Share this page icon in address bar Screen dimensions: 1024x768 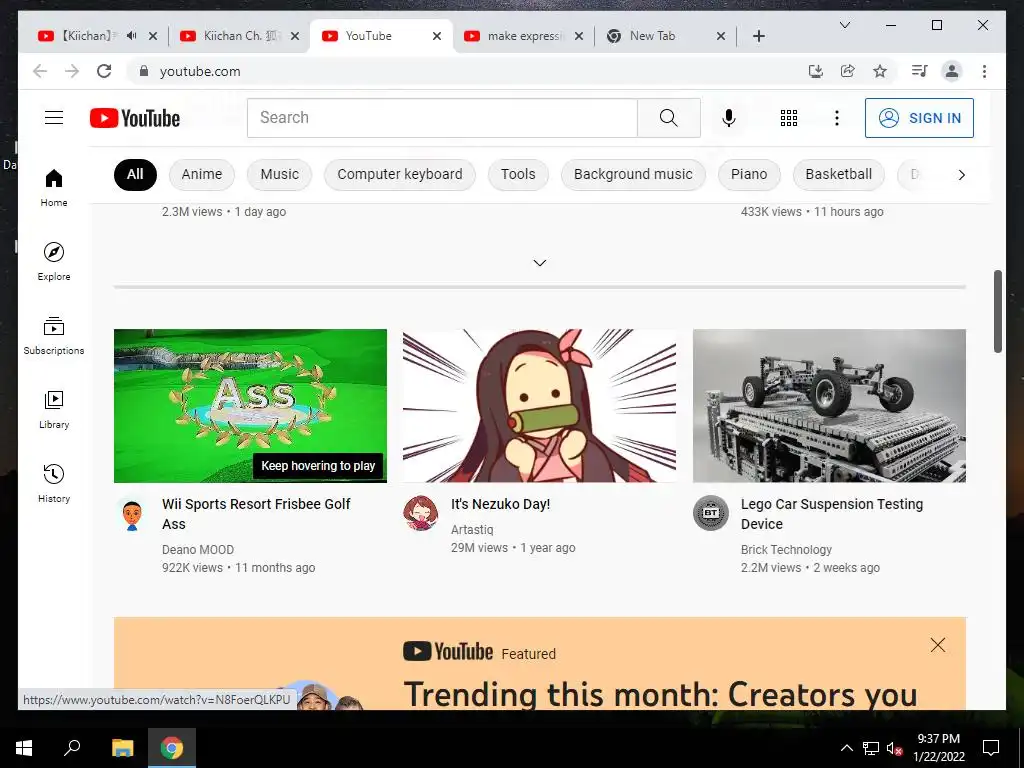click(x=848, y=71)
